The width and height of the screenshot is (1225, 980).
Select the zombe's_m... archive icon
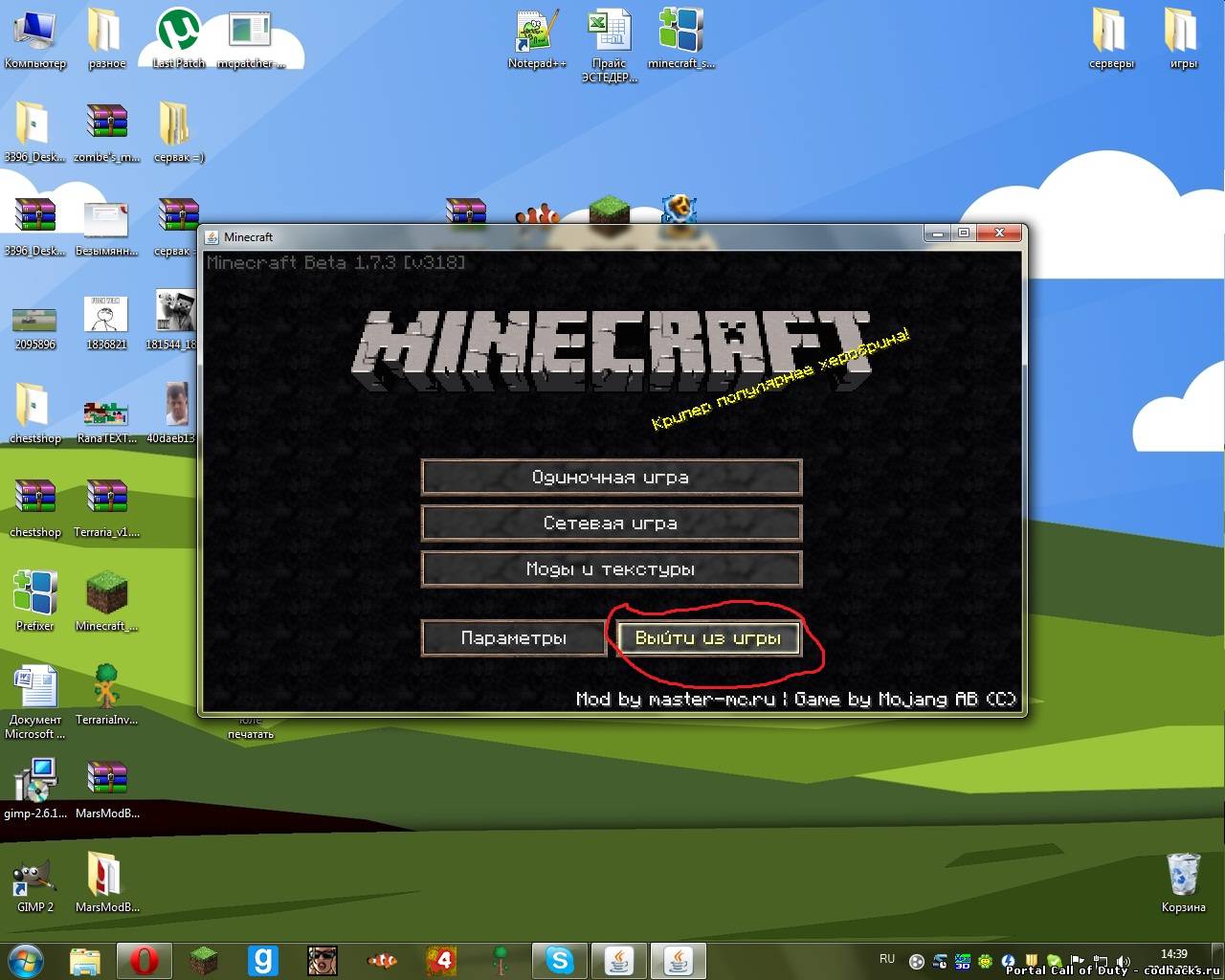[x=107, y=132]
